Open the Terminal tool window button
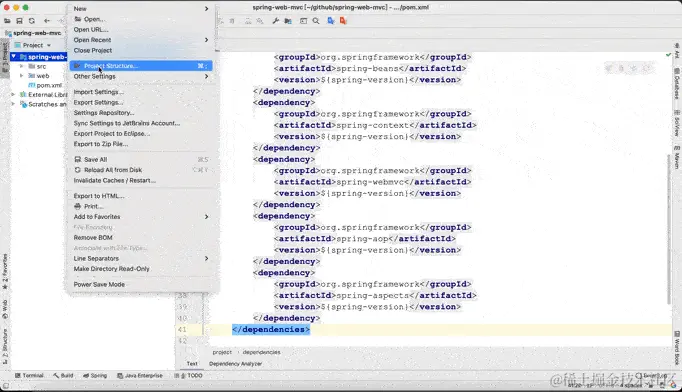This screenshot has height=392, width=682. [29, 375]
